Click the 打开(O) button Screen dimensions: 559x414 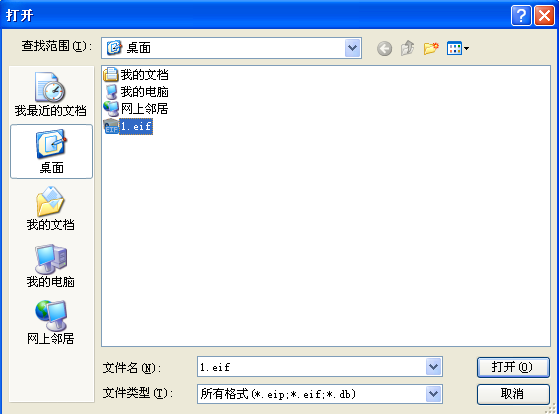pyautogui.click(x=513, y=367)
